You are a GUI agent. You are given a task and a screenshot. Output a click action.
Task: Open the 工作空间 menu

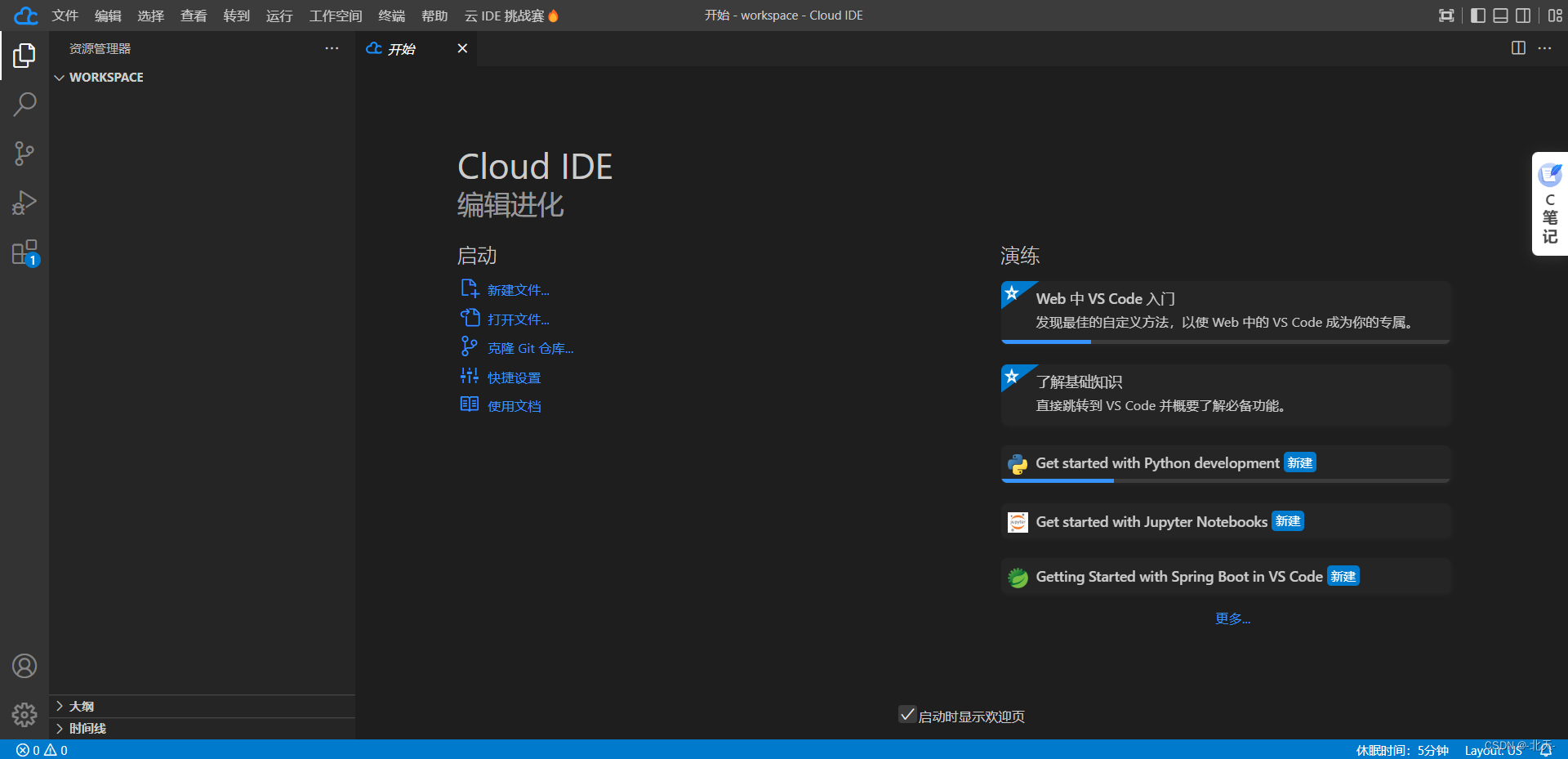pos(336,16)
